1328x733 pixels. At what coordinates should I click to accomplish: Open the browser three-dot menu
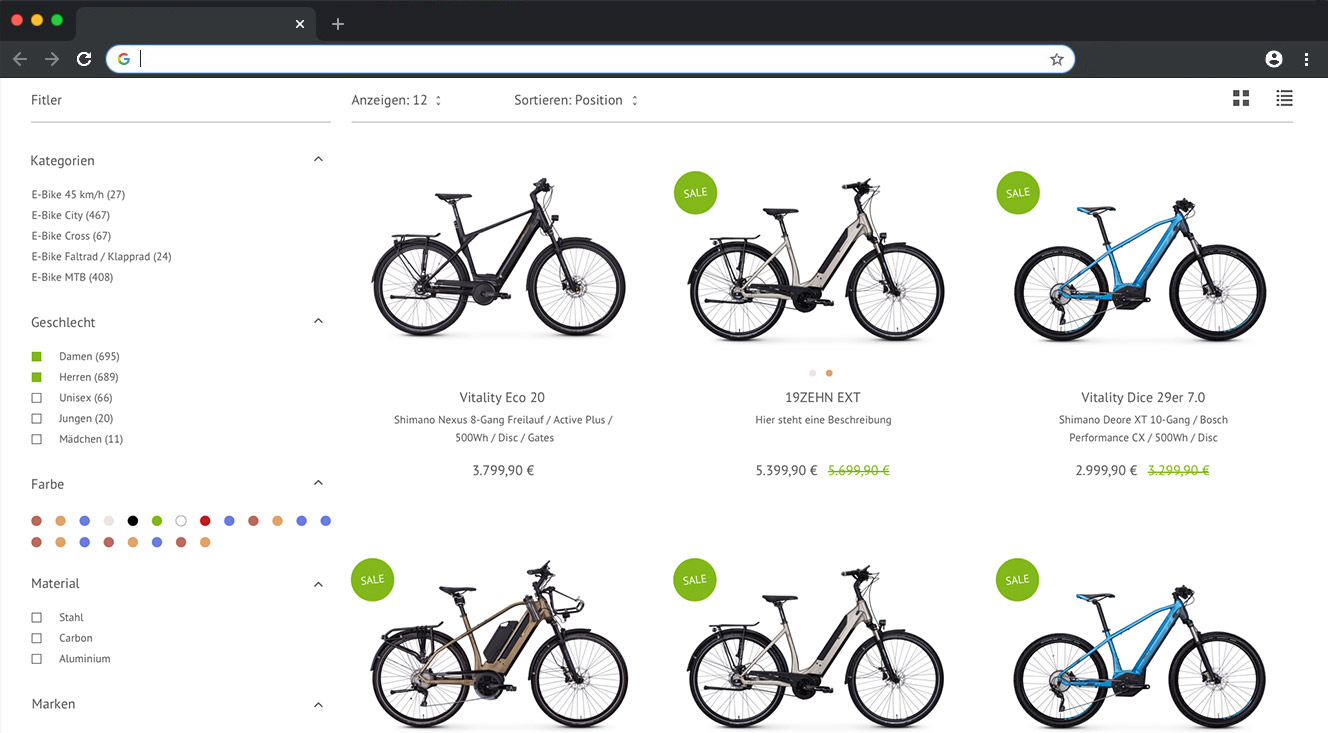point(1306,60)
